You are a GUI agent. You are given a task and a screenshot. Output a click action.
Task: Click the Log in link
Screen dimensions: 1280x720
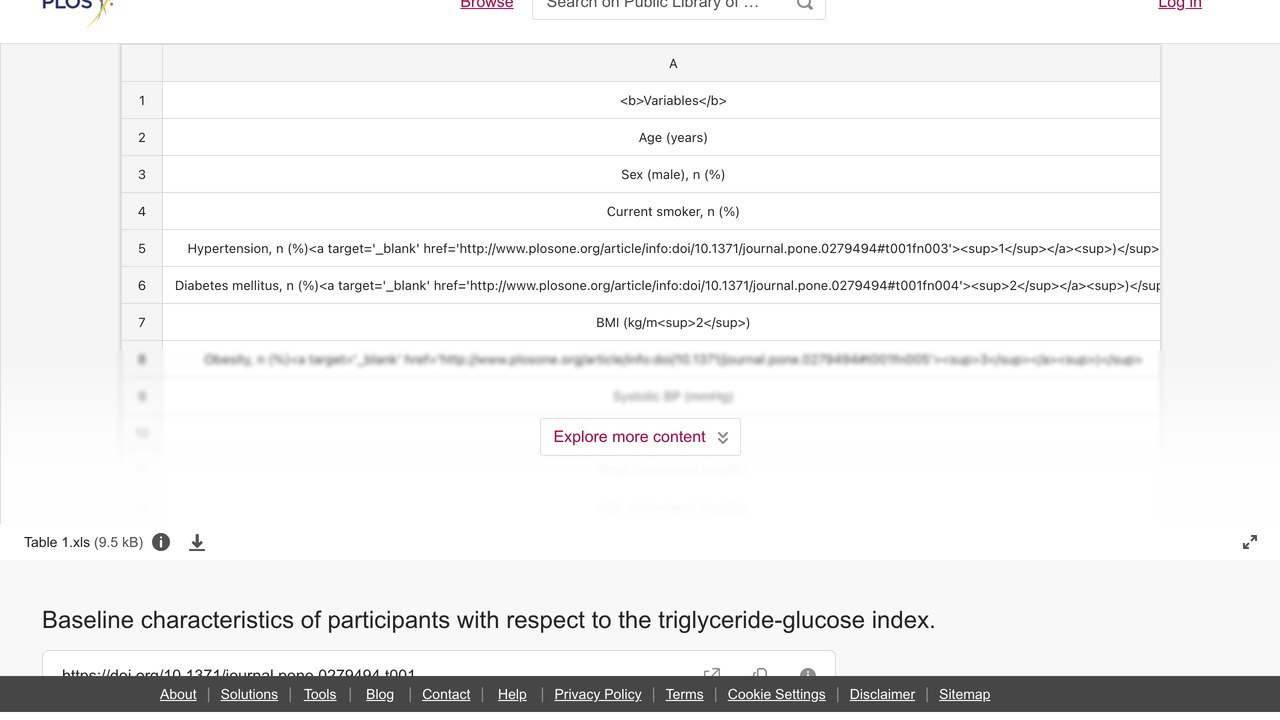coord(1180,5)
